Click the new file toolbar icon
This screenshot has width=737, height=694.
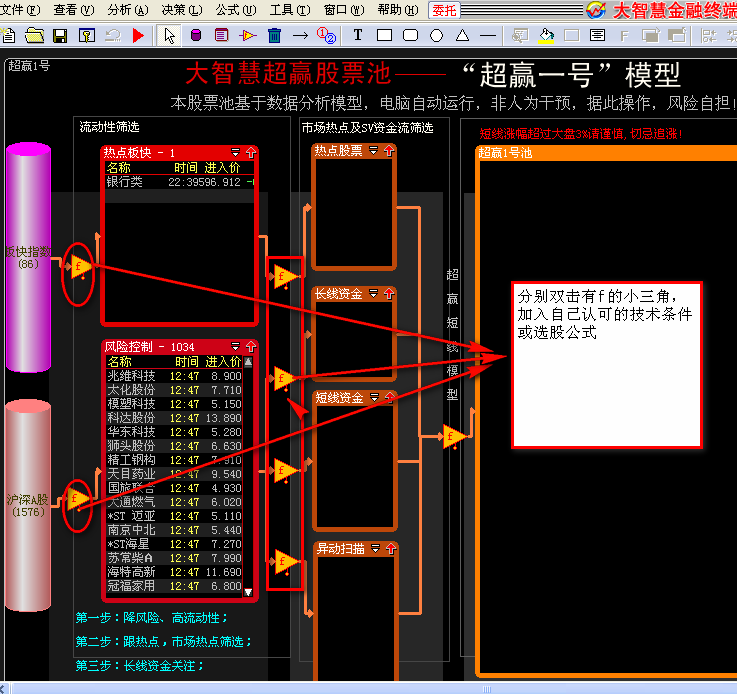click(x=8, y=36)
